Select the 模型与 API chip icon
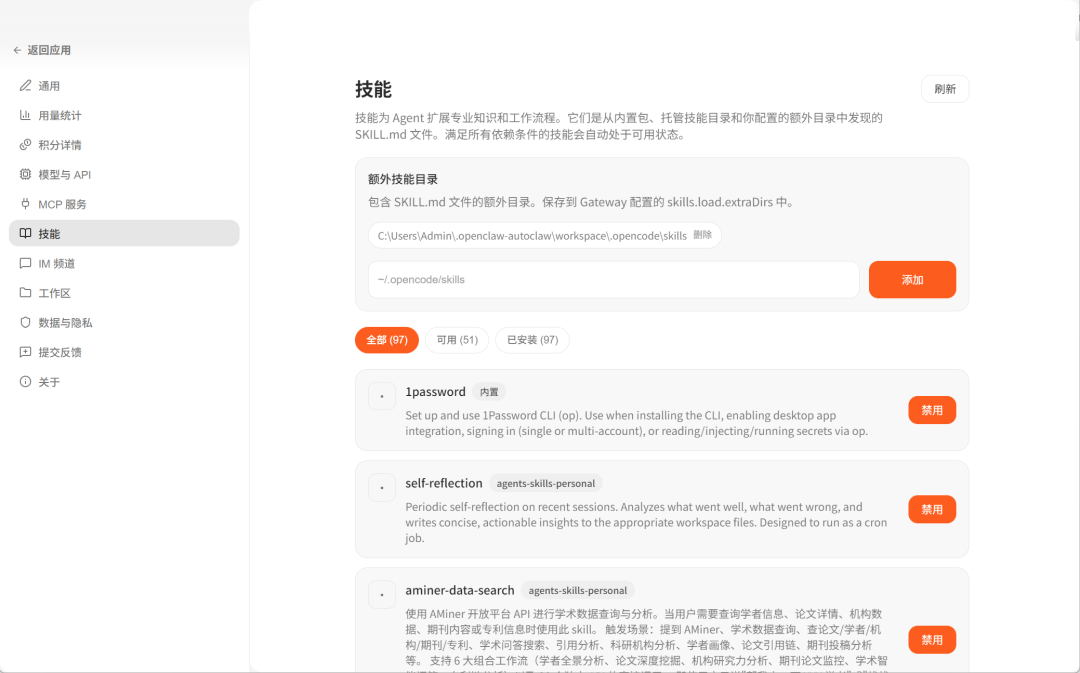This screenshot has height=673, width=1080. click(x=26, y=175)
